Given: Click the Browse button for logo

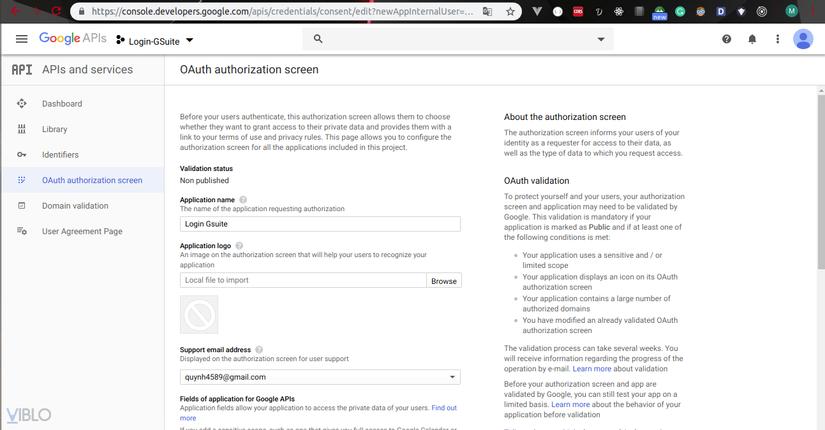Looking at the screenshot, I should coord(444,281).
